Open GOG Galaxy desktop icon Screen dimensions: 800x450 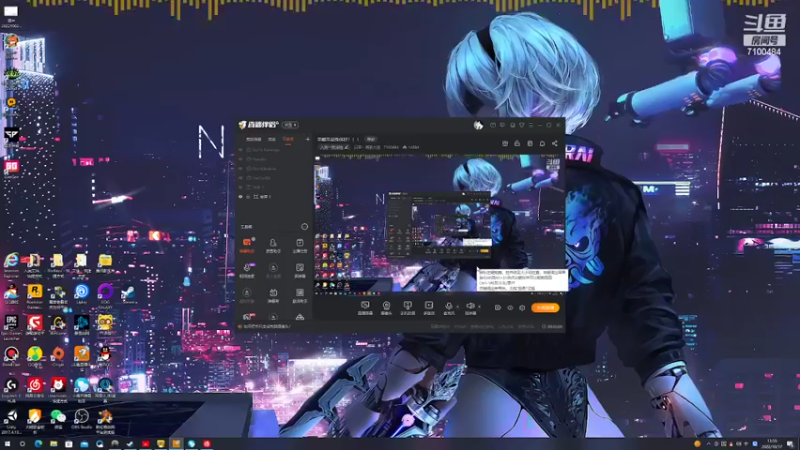[105, 295]
